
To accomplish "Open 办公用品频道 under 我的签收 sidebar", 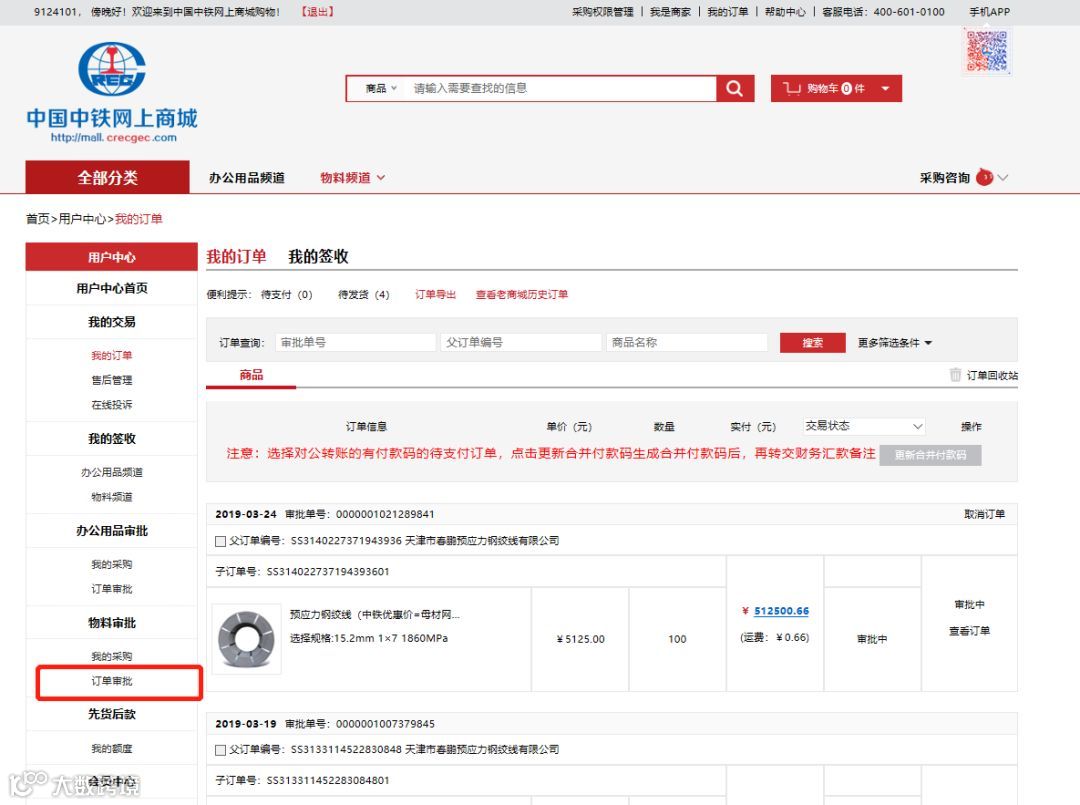I will click(112, 472).
